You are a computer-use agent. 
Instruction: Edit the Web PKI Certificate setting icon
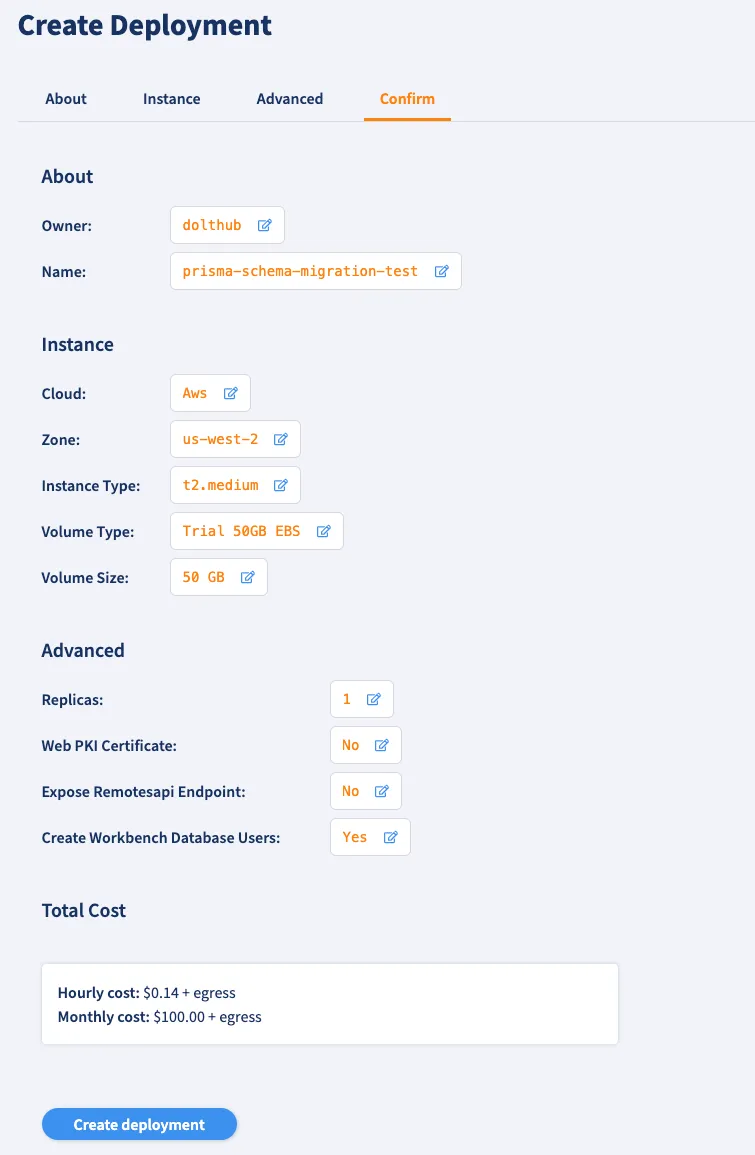380,744
